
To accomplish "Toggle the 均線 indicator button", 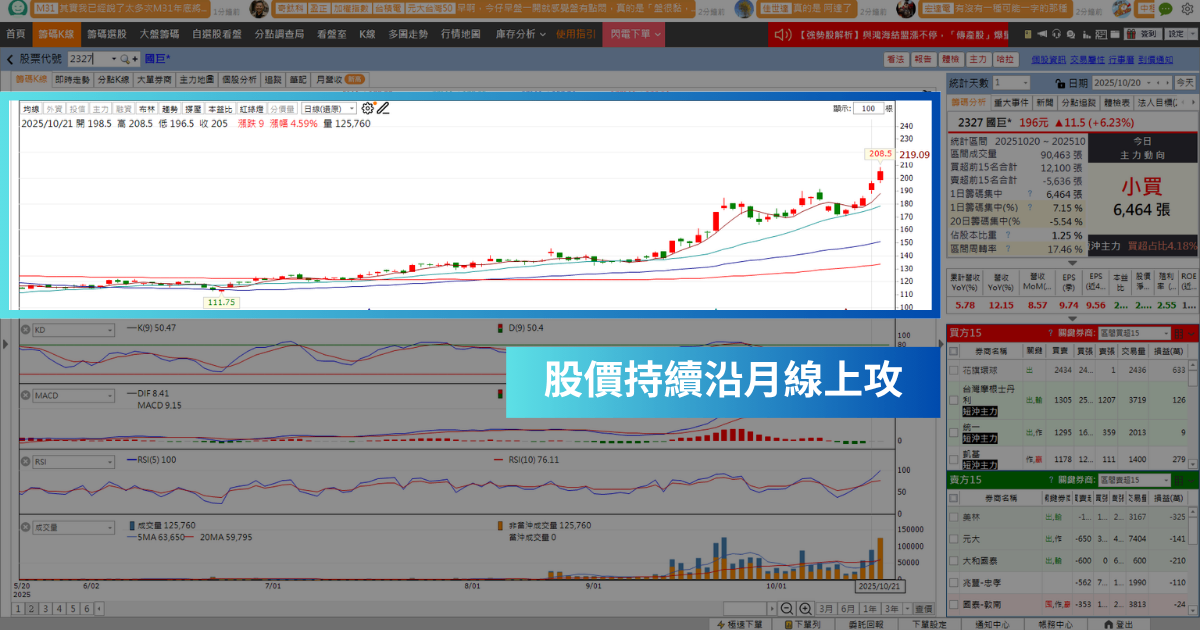I will (31, 108).
